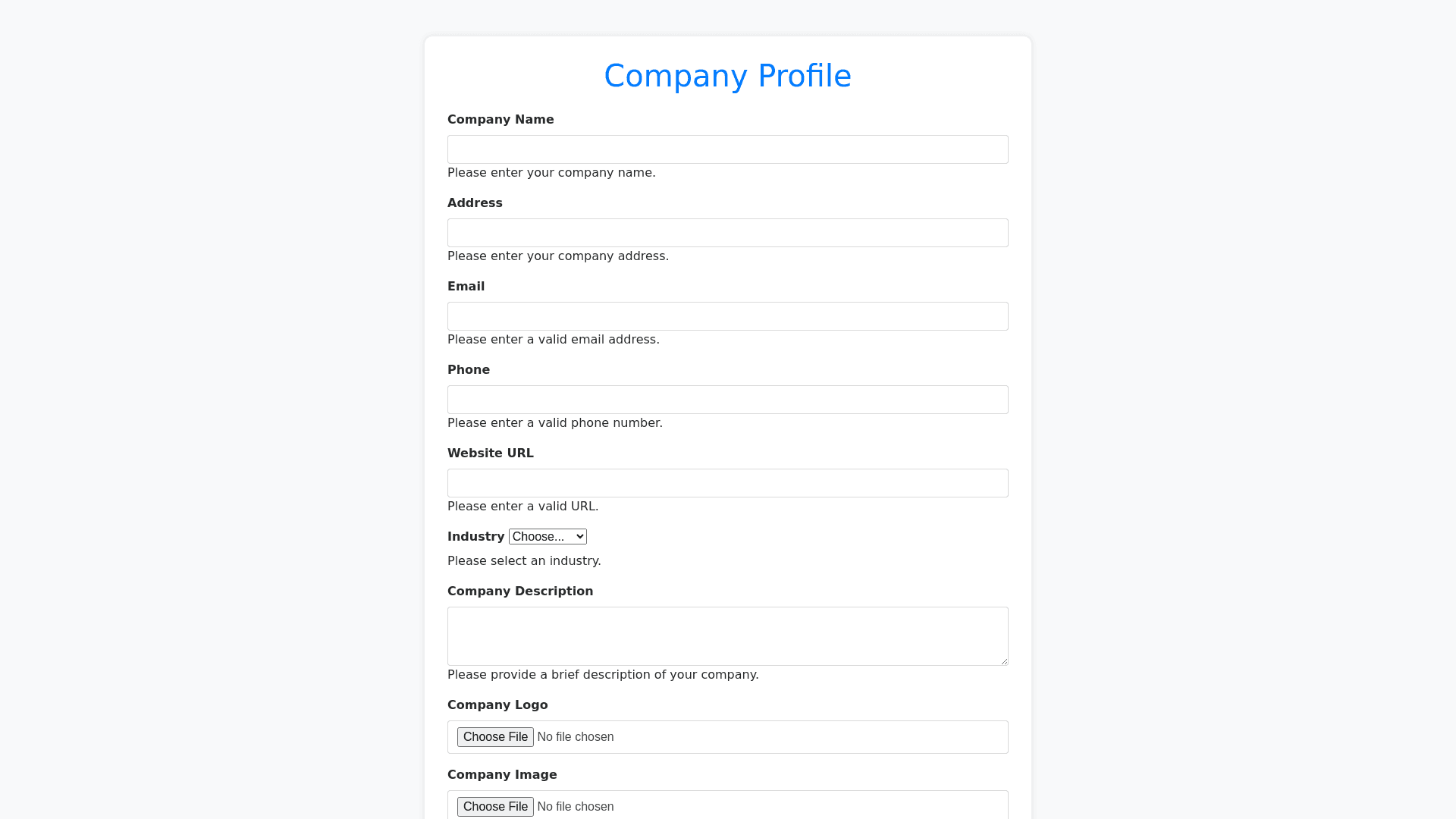Click the Company Image label

[x=502, y=775]
